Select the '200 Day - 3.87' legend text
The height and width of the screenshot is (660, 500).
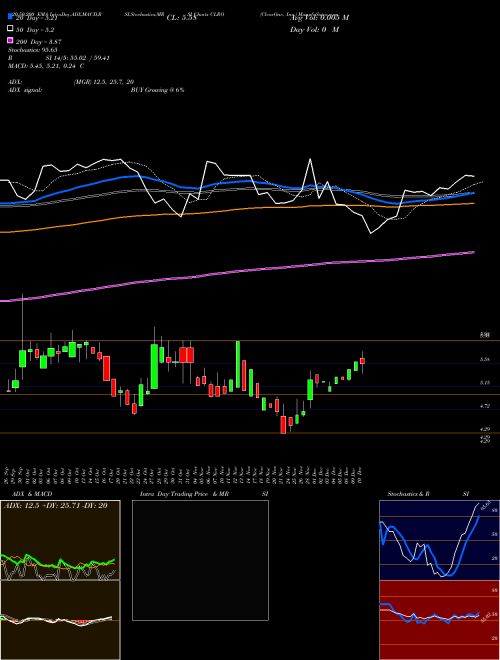click(x=38, y=42)
